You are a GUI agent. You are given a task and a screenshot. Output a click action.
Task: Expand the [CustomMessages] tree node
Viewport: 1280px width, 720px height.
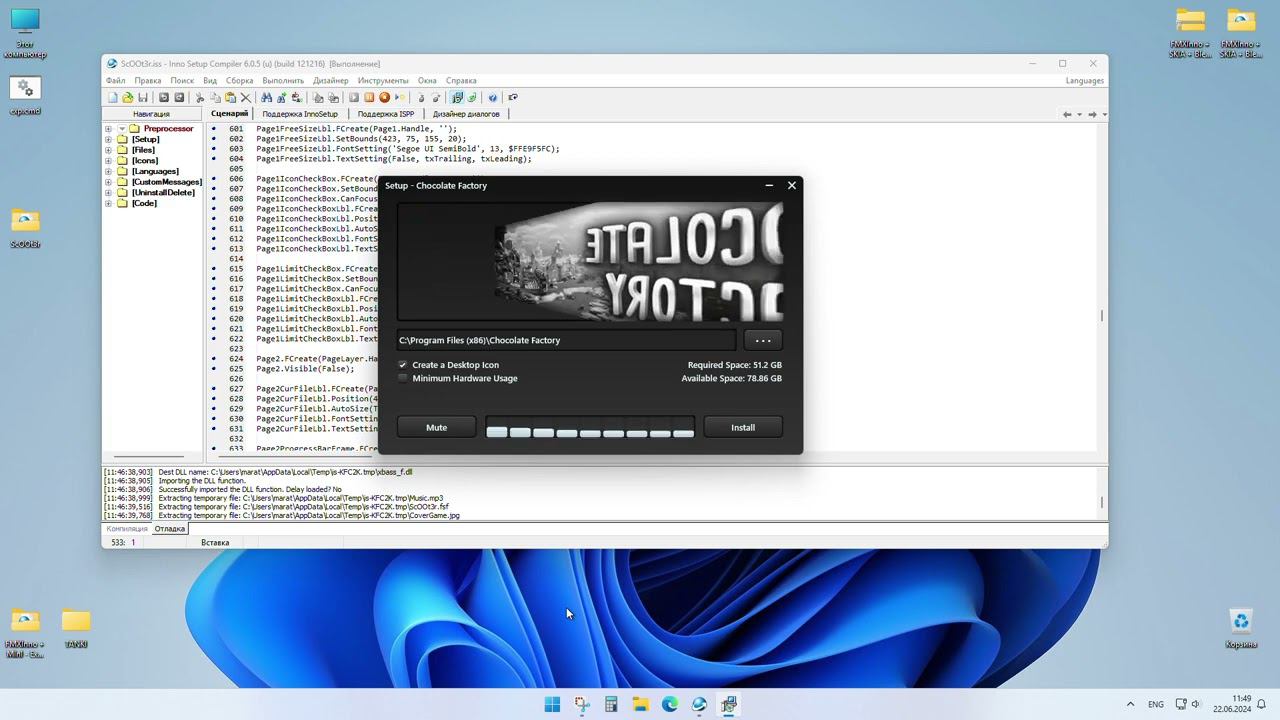[108, 182]
